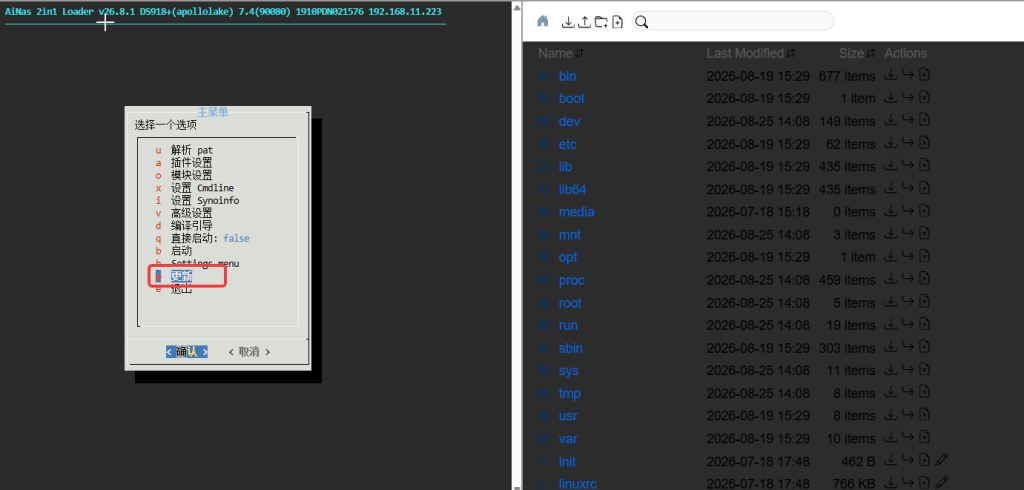Viewport: 1024px width, 490px height.
Task: Click the '677 items' size cell
Action: pos(846,76)
